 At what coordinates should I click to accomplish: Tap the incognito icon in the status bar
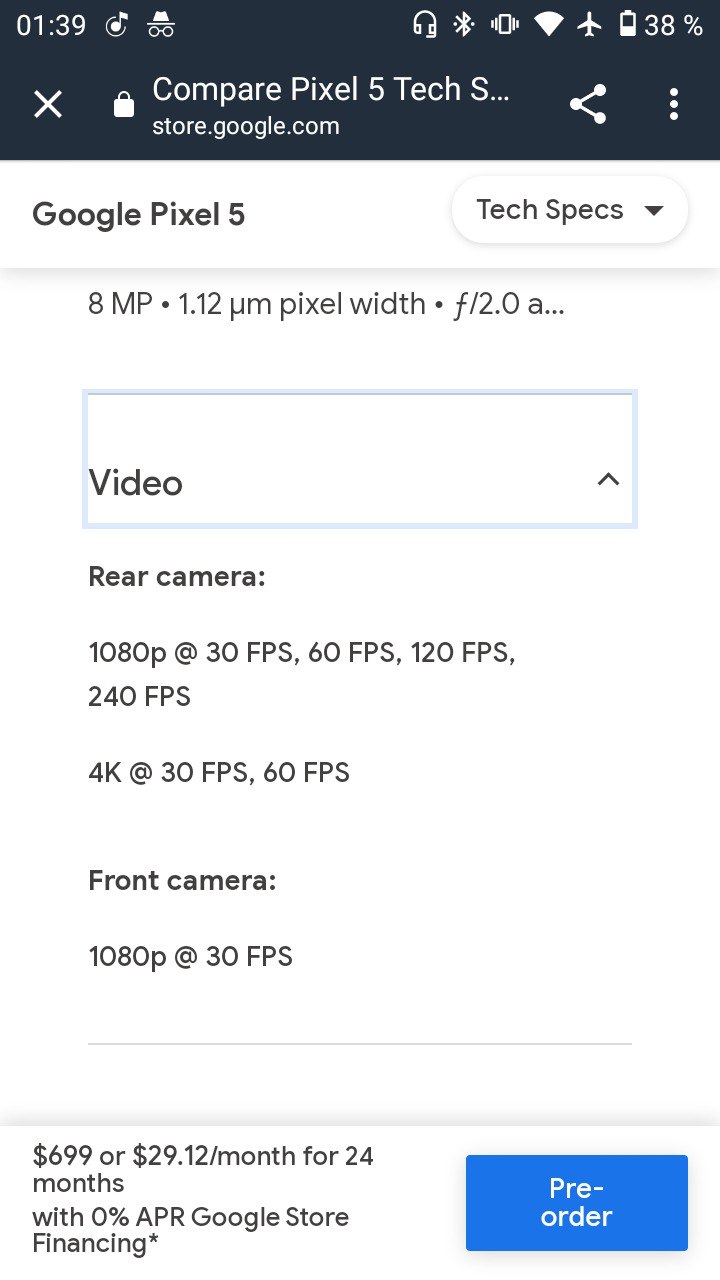pyautogui.click(x=161, y=26)
